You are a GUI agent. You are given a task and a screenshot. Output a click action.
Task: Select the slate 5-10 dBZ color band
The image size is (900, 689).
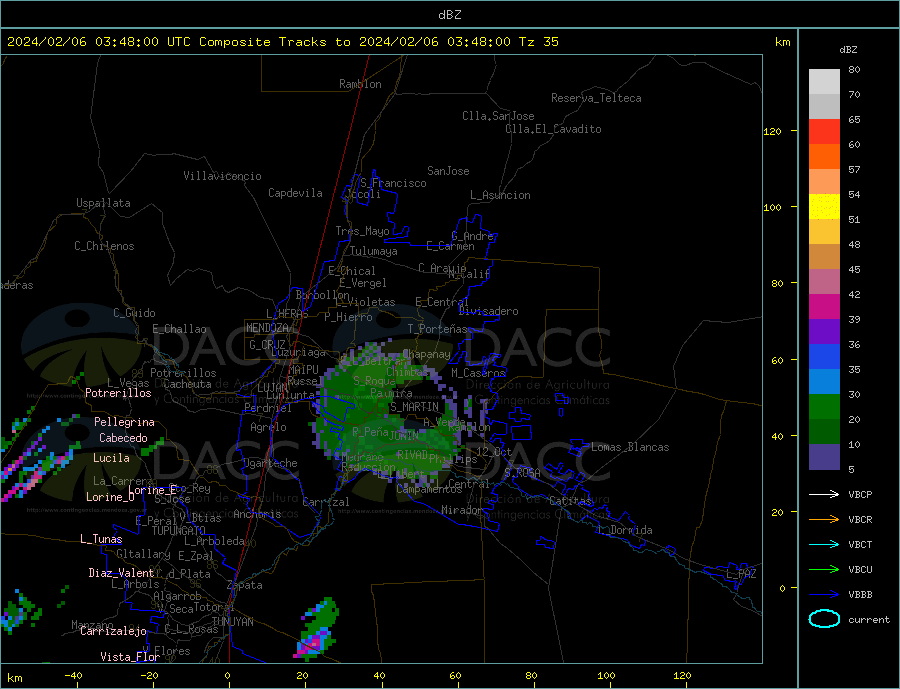[x=824, y=457]
